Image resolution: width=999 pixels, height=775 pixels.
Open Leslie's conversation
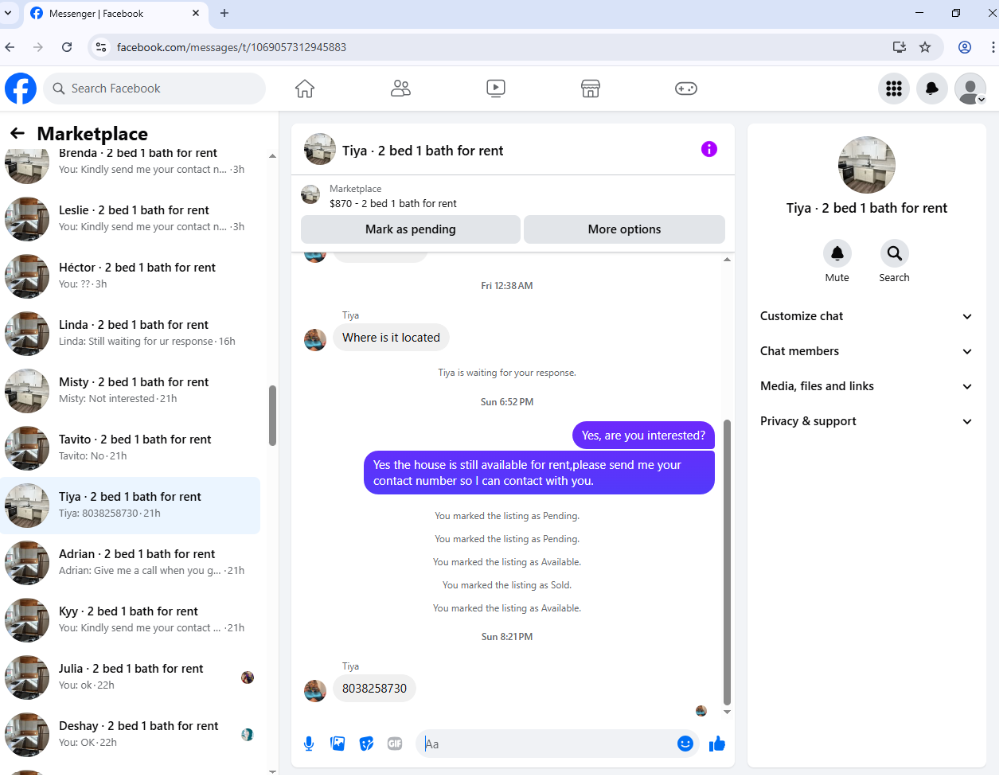coord(130,219)
